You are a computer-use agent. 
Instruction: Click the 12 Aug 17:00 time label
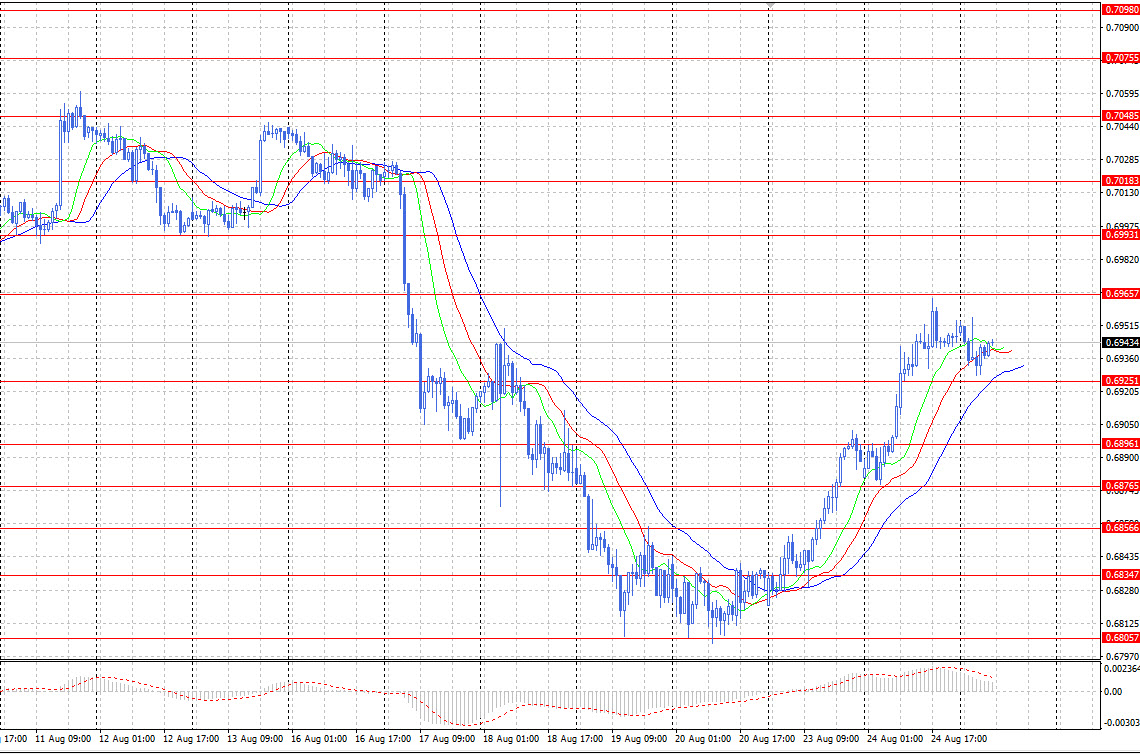click(191, 739)
